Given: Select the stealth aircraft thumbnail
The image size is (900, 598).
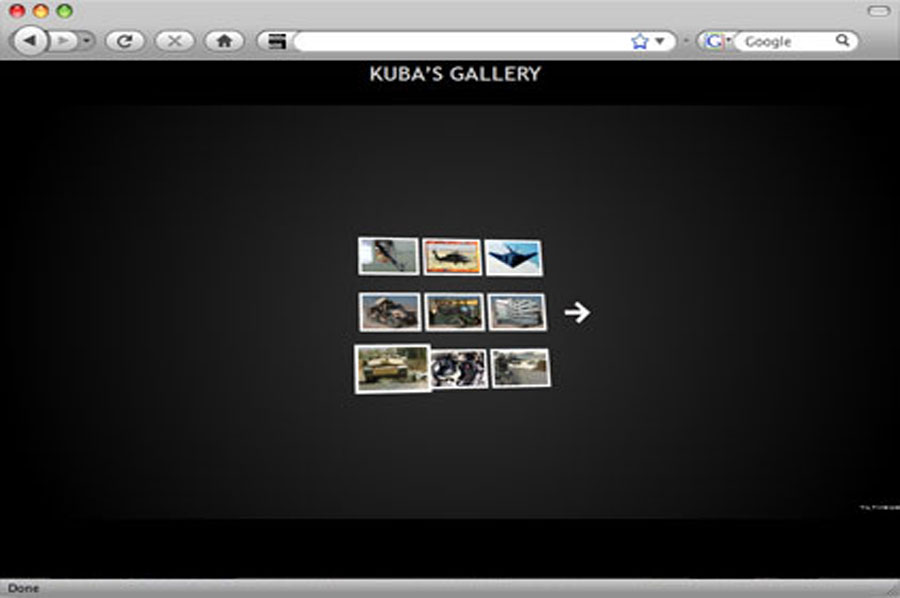Looking at the screenshot, I should (514, 257).
